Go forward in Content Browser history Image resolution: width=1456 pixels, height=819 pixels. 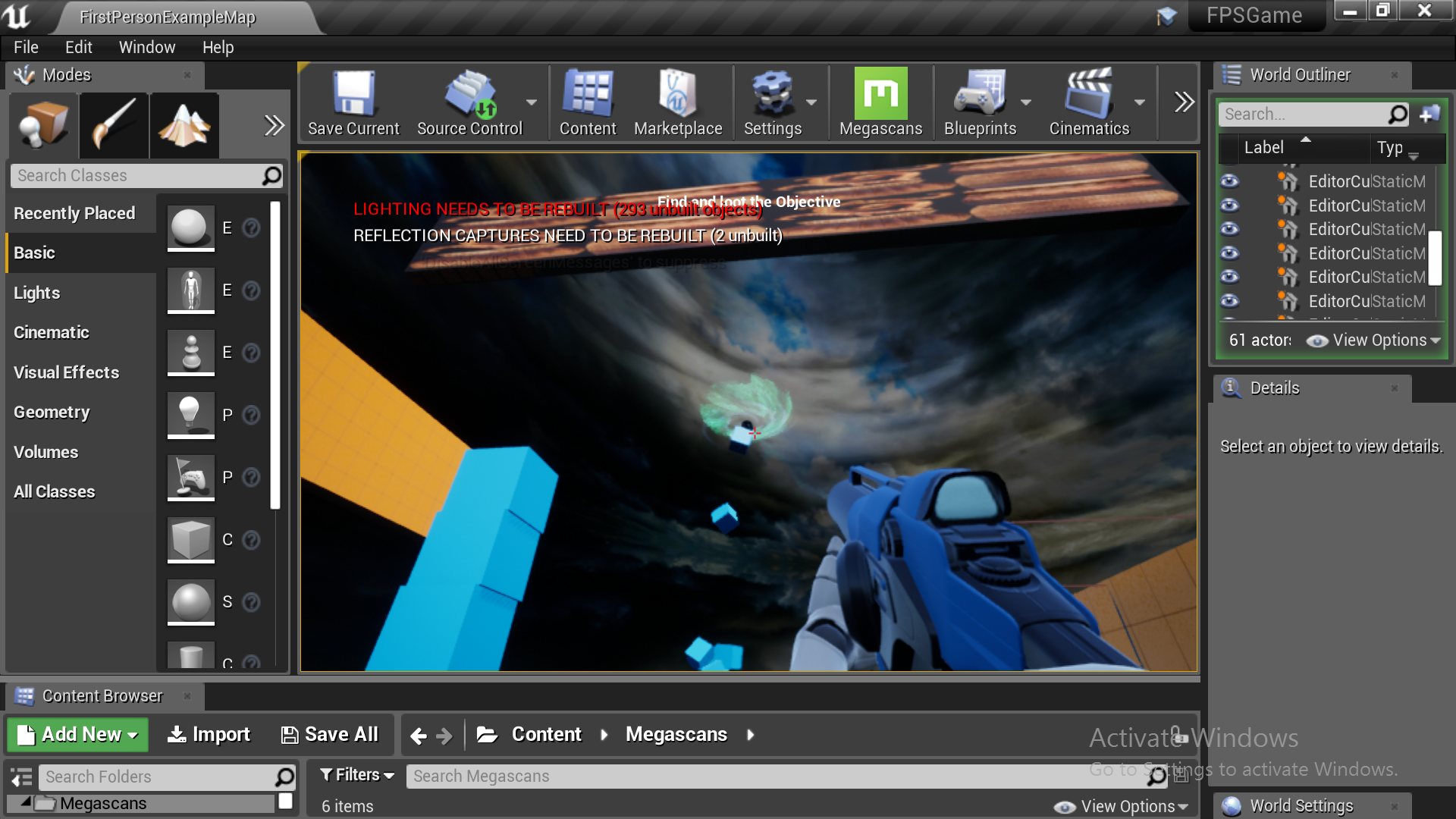[445, 736]
